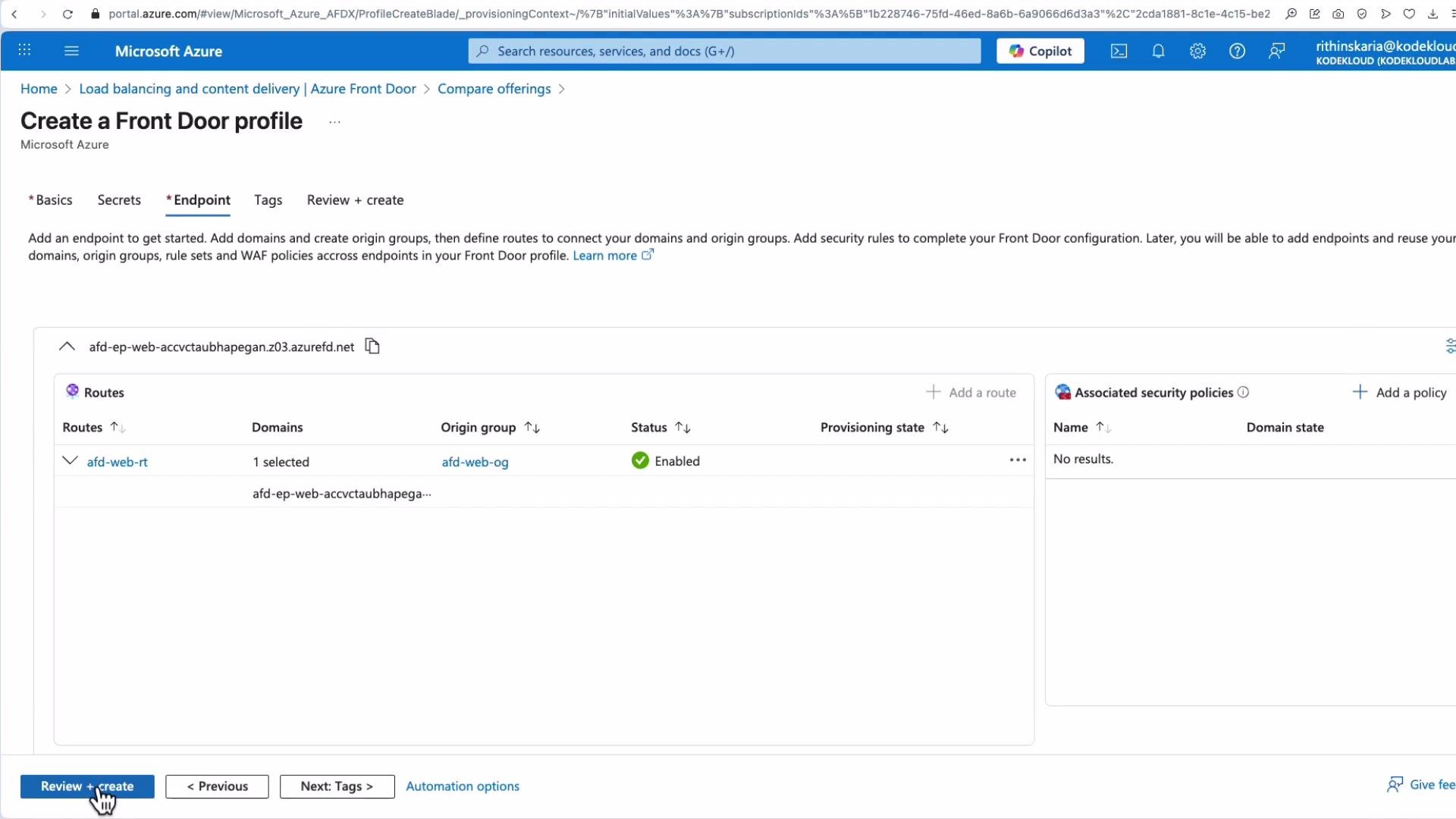Viewport: 1456px width, 819px height.
Task: Open the afd-web-og origin group link
Action: coord(475,462)
